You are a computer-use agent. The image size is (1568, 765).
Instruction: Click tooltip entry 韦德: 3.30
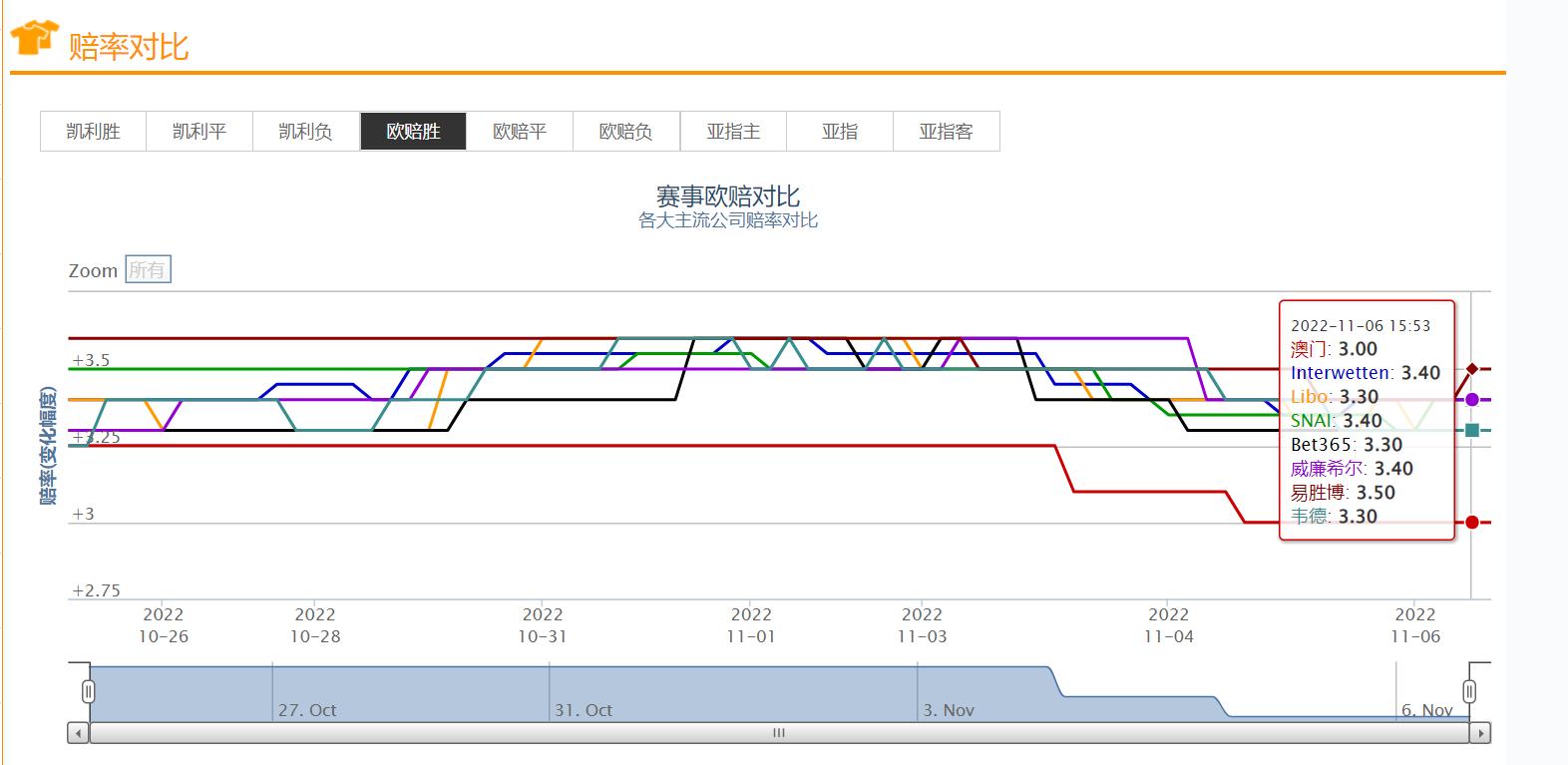click(1334, 517)
